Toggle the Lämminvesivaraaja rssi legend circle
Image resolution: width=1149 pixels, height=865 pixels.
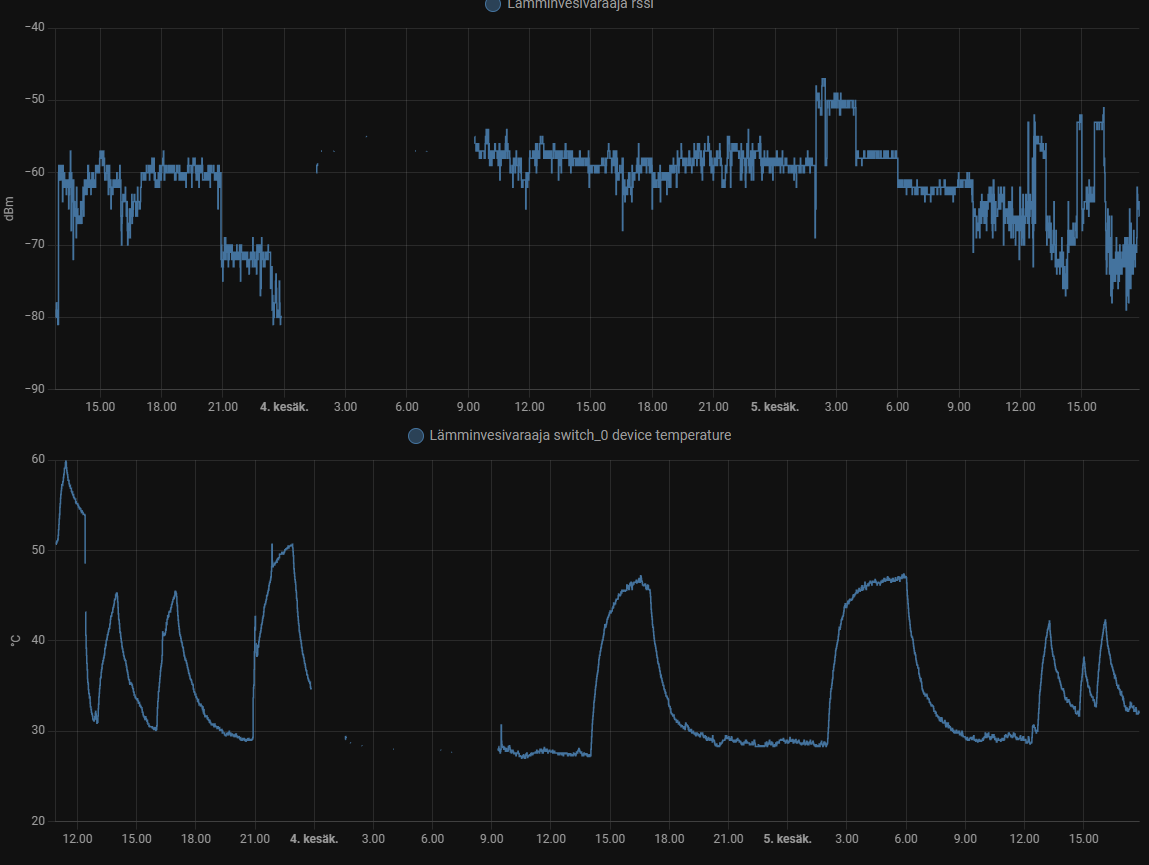(492, 5)
